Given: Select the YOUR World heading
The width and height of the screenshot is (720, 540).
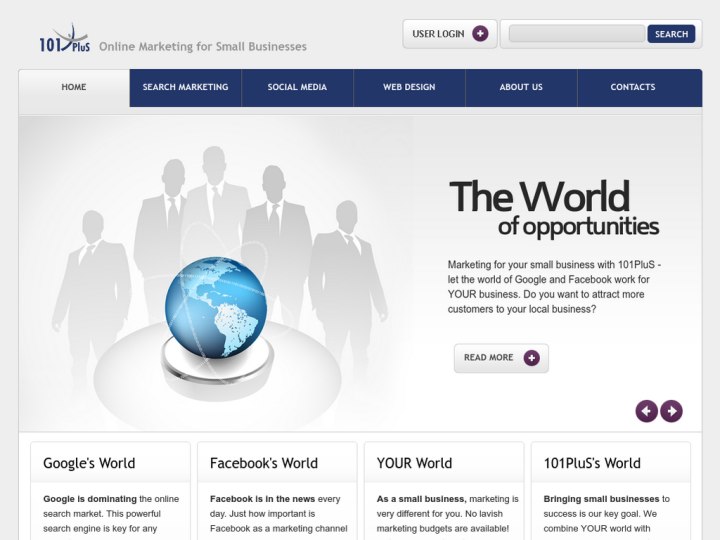Looking at the screenshot, I should pyautogui.click(x=414, y=463).
